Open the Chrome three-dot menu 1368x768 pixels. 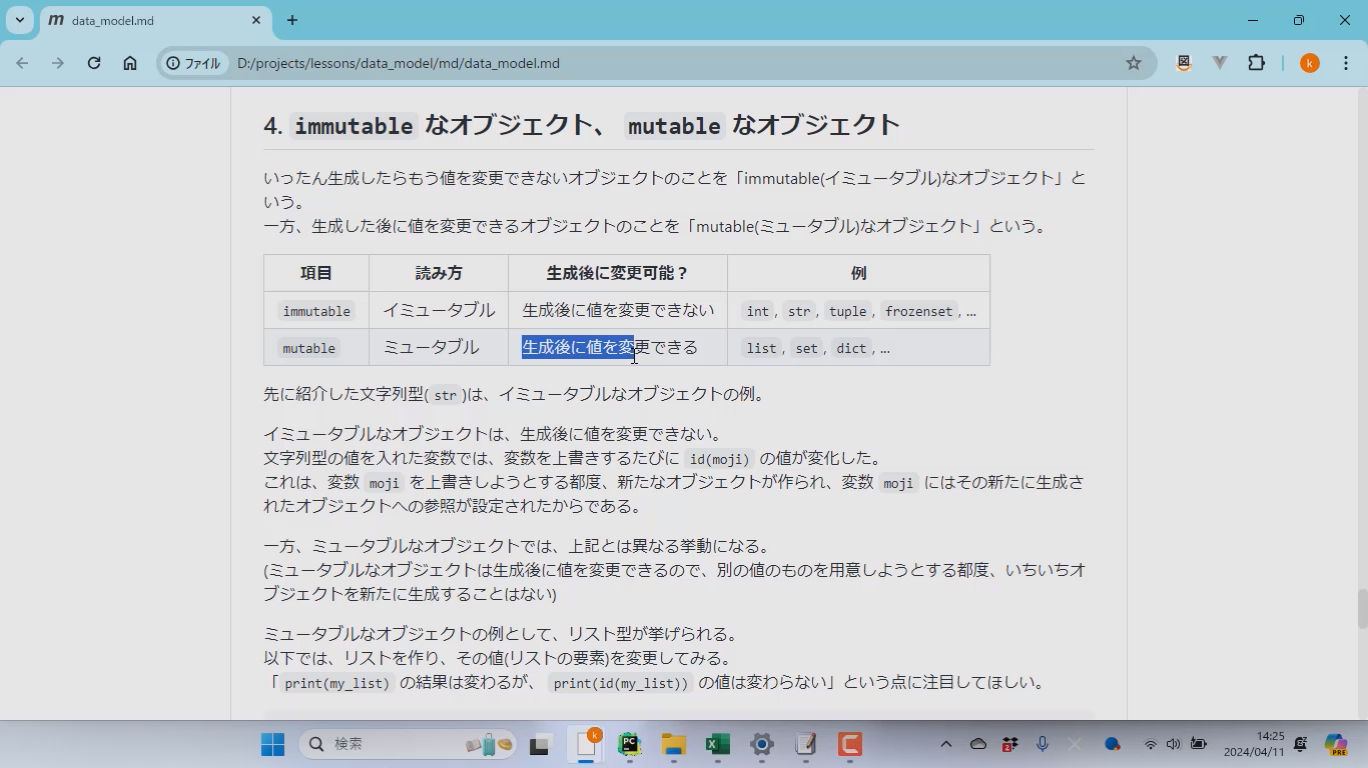pos(1345,63)
